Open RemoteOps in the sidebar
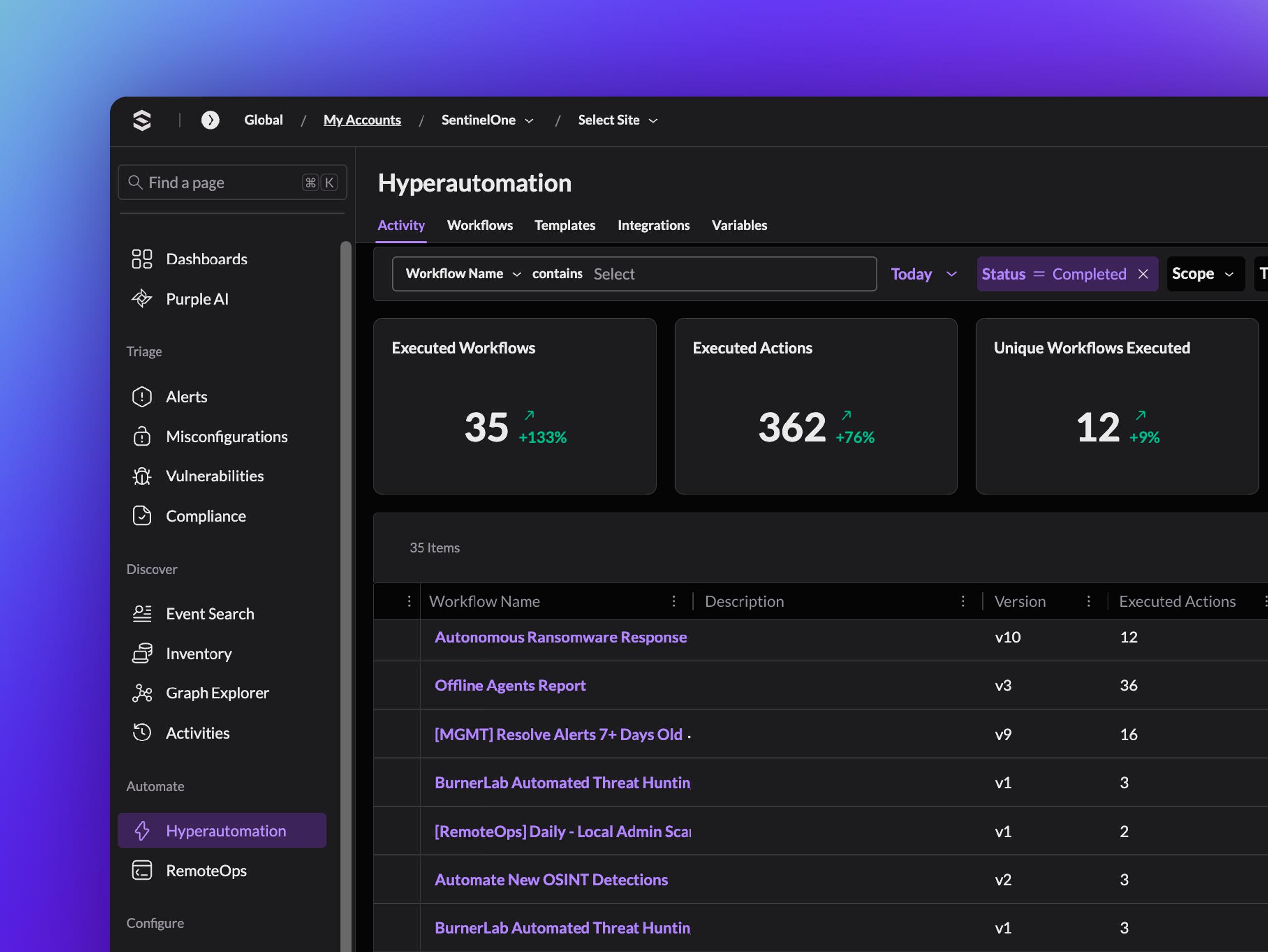The width and height of the screenshot is (1268, 952). (189, 871)
